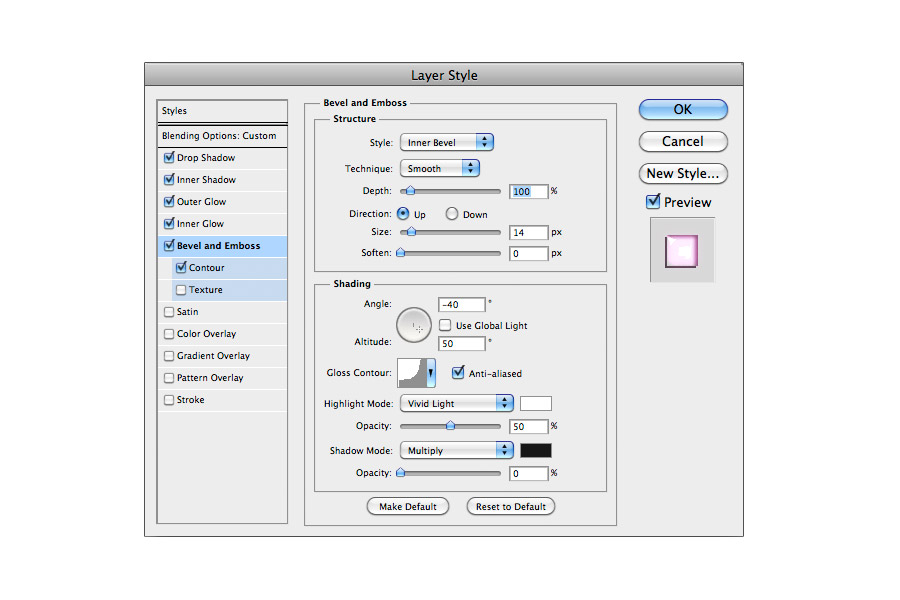Click the New Style... button
The height and width of the screenshot is (600, 900).
point(683,173)
